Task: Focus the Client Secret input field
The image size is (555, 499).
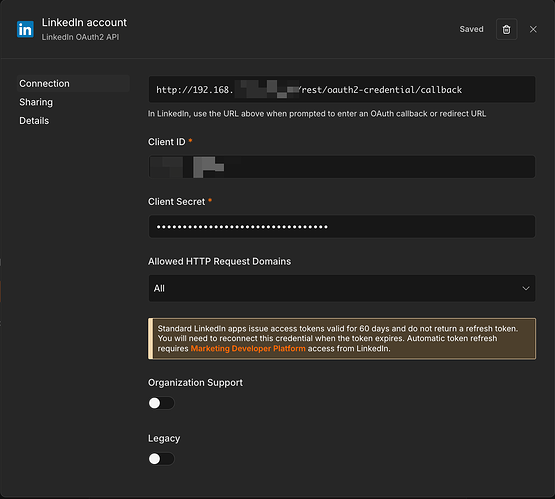Action: (x=342, y=226)
